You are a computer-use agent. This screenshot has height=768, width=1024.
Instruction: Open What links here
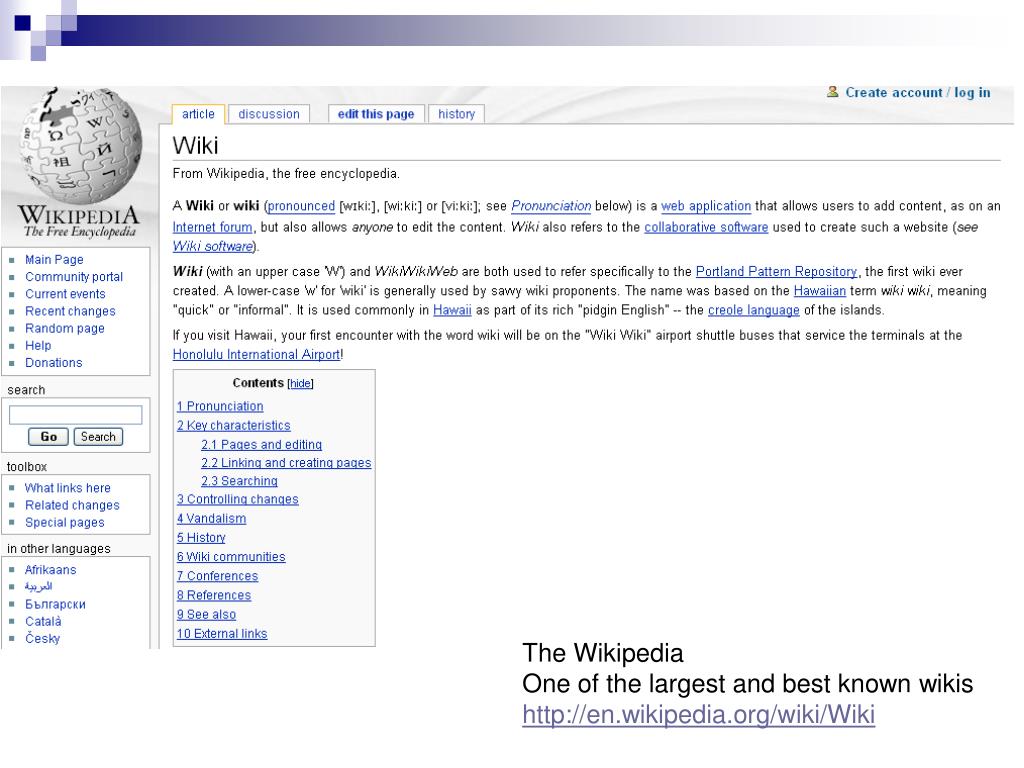pyautogui.click(x=67, y=488)
